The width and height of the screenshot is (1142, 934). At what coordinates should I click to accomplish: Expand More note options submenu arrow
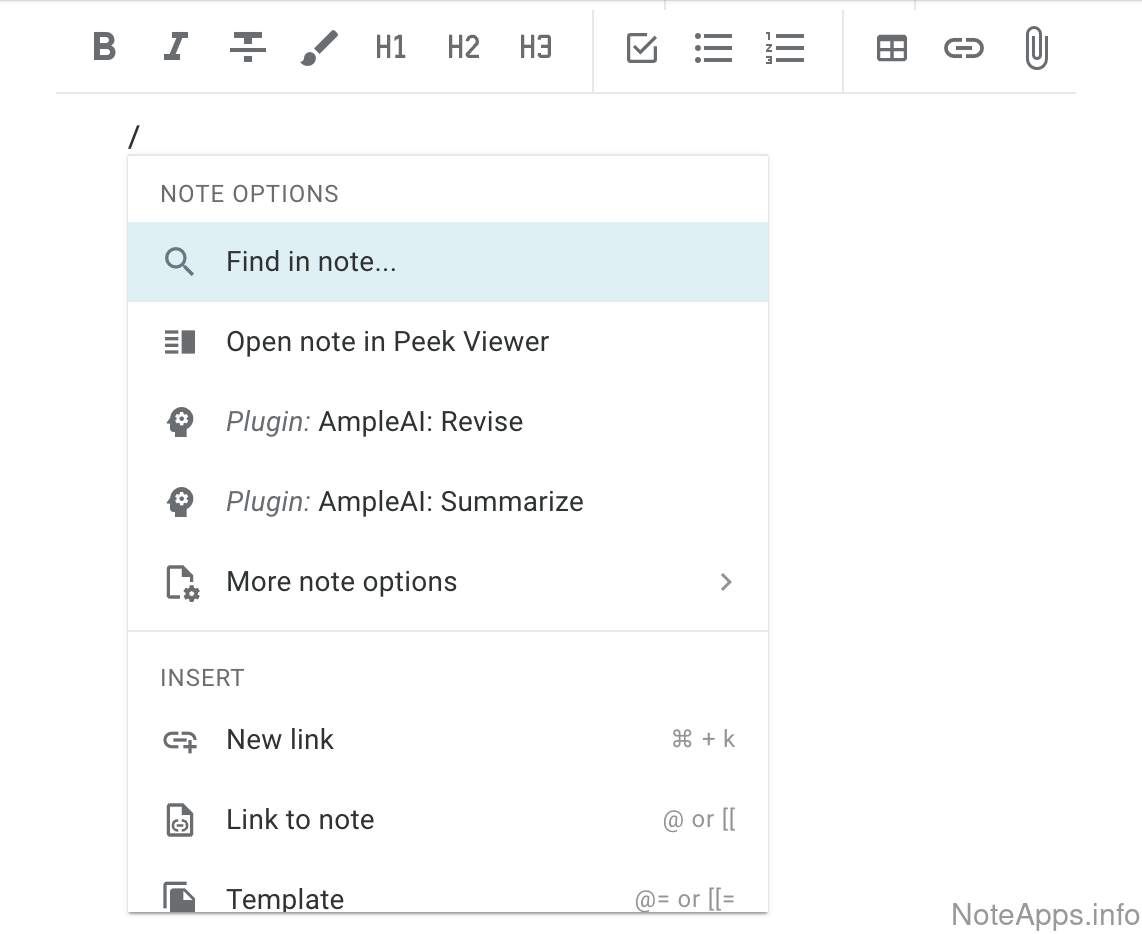pos(726,582)
